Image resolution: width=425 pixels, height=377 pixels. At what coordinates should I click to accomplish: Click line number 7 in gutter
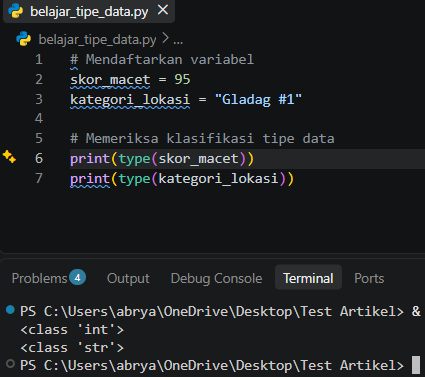point(39,178)
